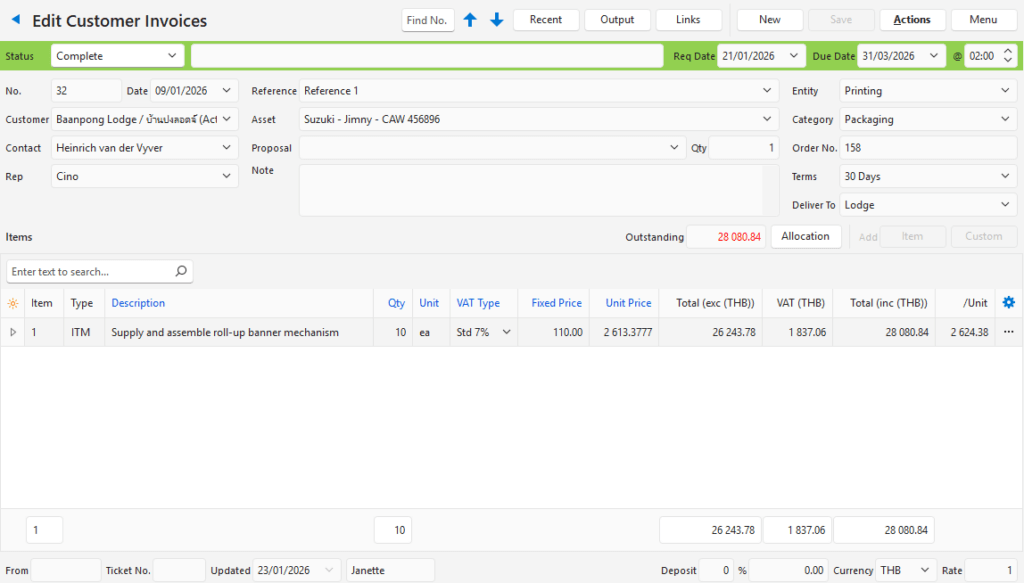Image resolution: width=1024 pixels, height=583 pixels.
Task: Click the sun icon in grid header
Action: point(12,303)
